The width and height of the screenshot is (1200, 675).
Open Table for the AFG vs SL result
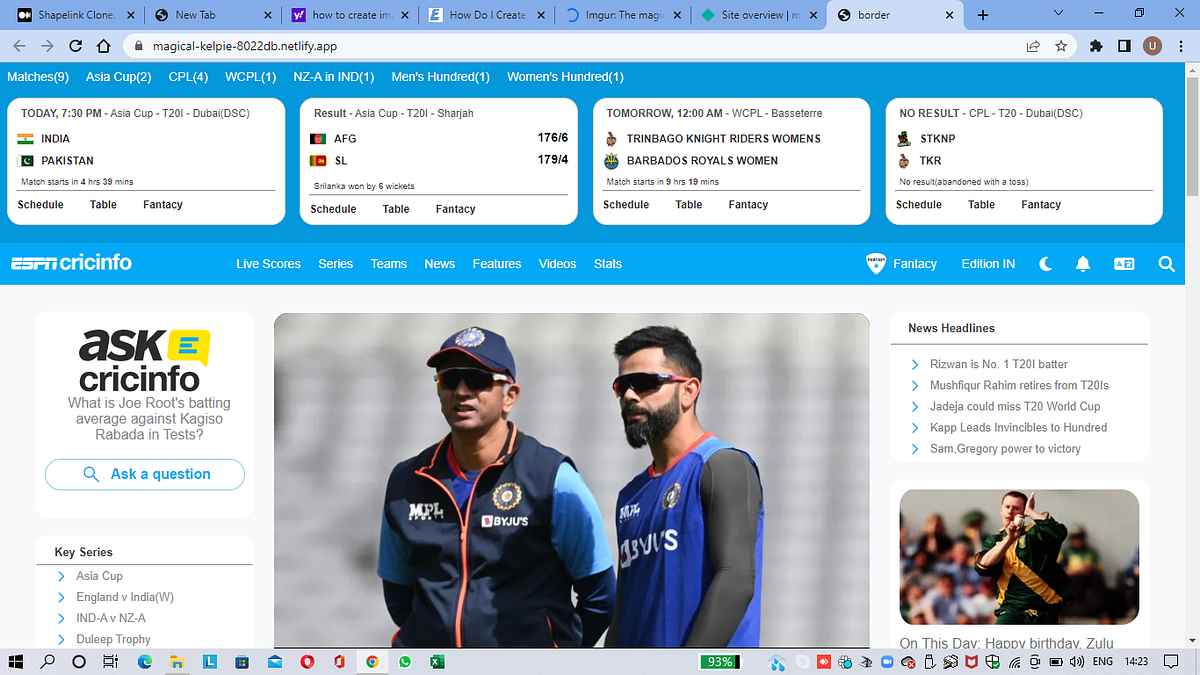[395, 209]
